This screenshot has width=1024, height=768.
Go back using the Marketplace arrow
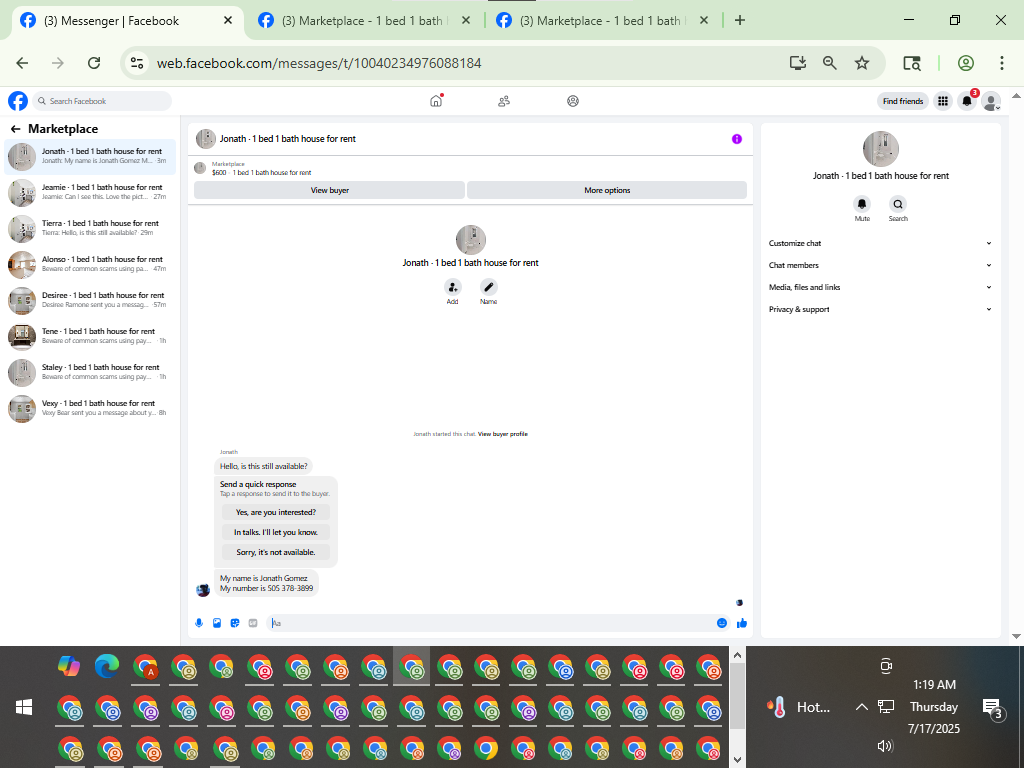click(x=15, y=129)
